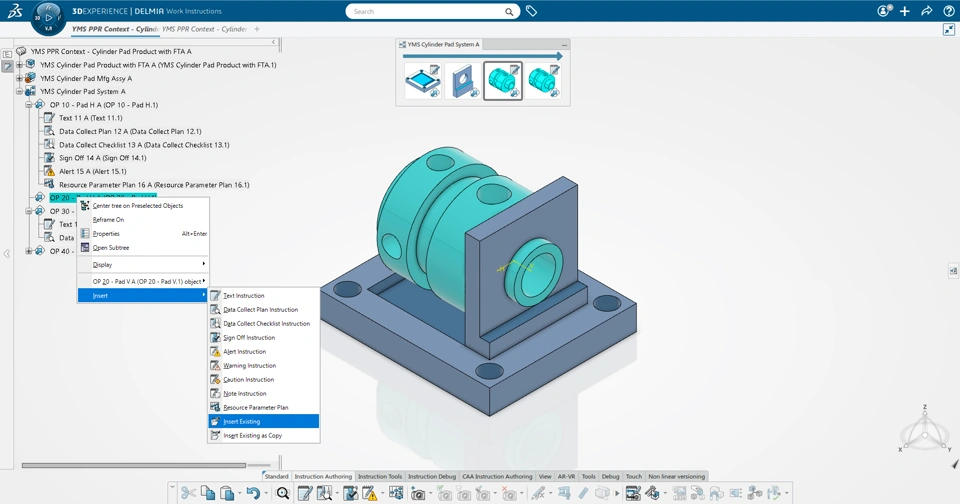Click Center tree on Preselected Objects
960x504 pixels.
click(x=143, y=206)
